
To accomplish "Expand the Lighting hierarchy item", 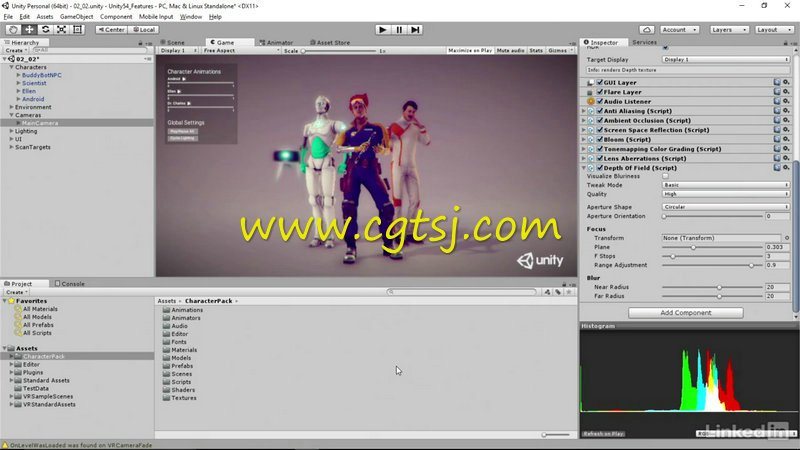I will pyautogui.click(x=11, y=131).
